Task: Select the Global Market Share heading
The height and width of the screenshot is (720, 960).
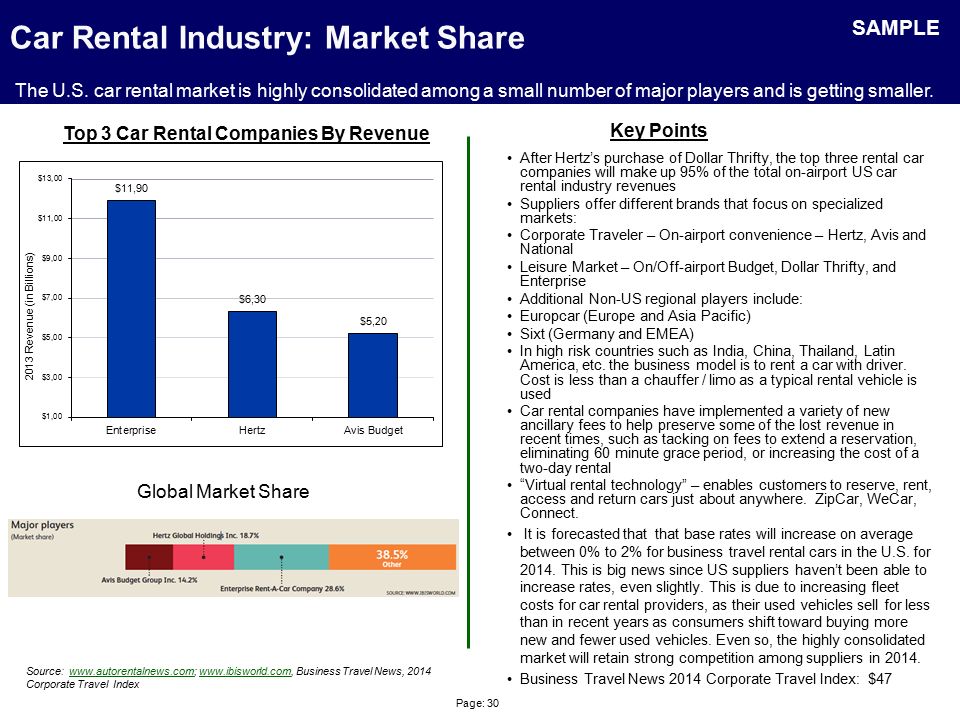Action: (223, 492)
